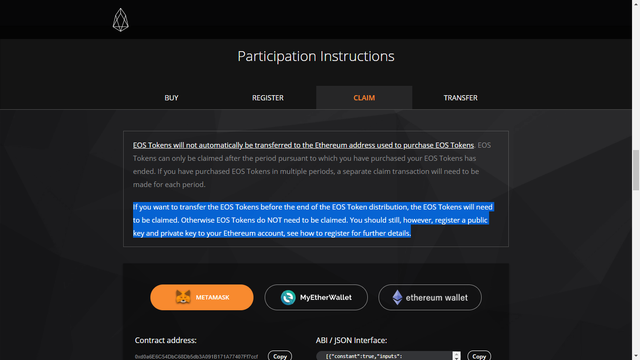
Task: Click the MyEtherWallet circular logo icon
Action: point(288,298)
